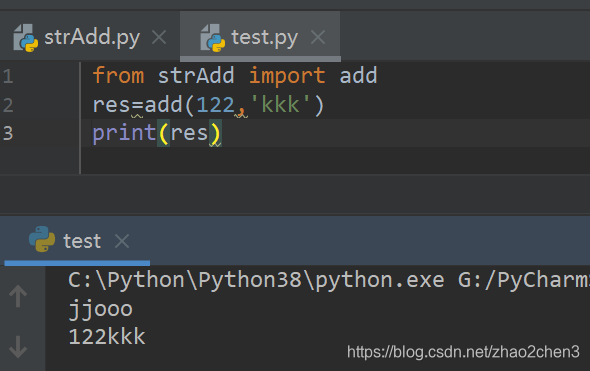Click the imported name 'add' on line 1
Screen dimensions: 590x371
(358, 75)
